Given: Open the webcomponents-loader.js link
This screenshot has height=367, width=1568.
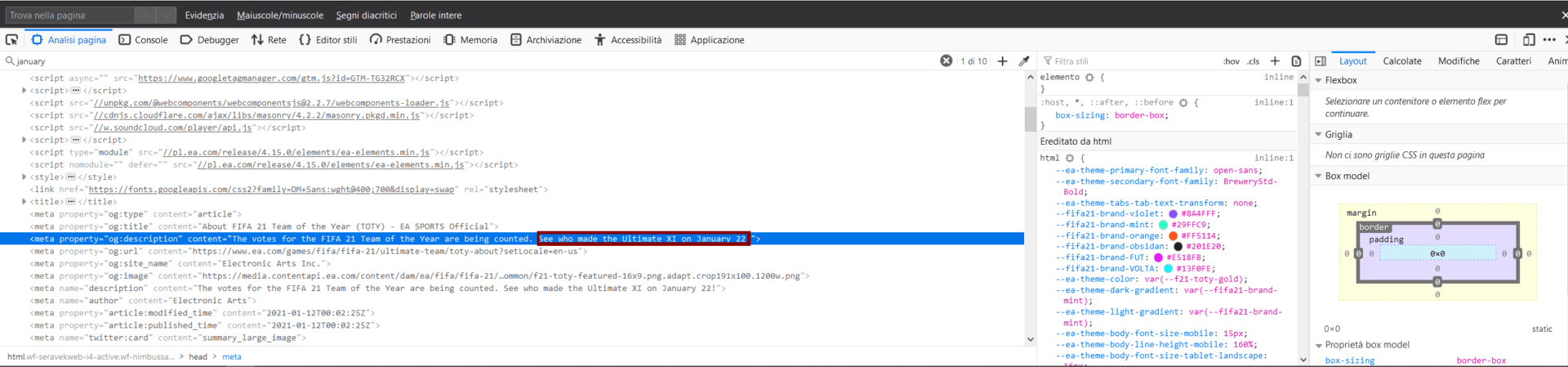Looking at the screenshot, I should [271, 103].
